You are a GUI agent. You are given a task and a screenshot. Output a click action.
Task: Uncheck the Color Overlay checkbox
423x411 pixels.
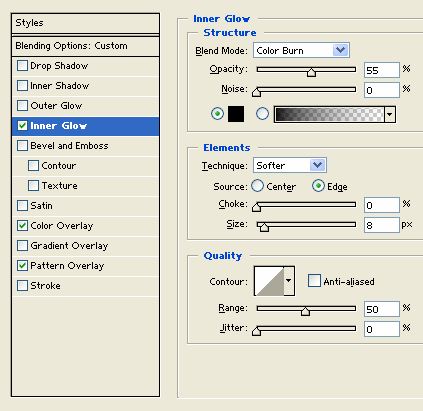click(22, 225)
